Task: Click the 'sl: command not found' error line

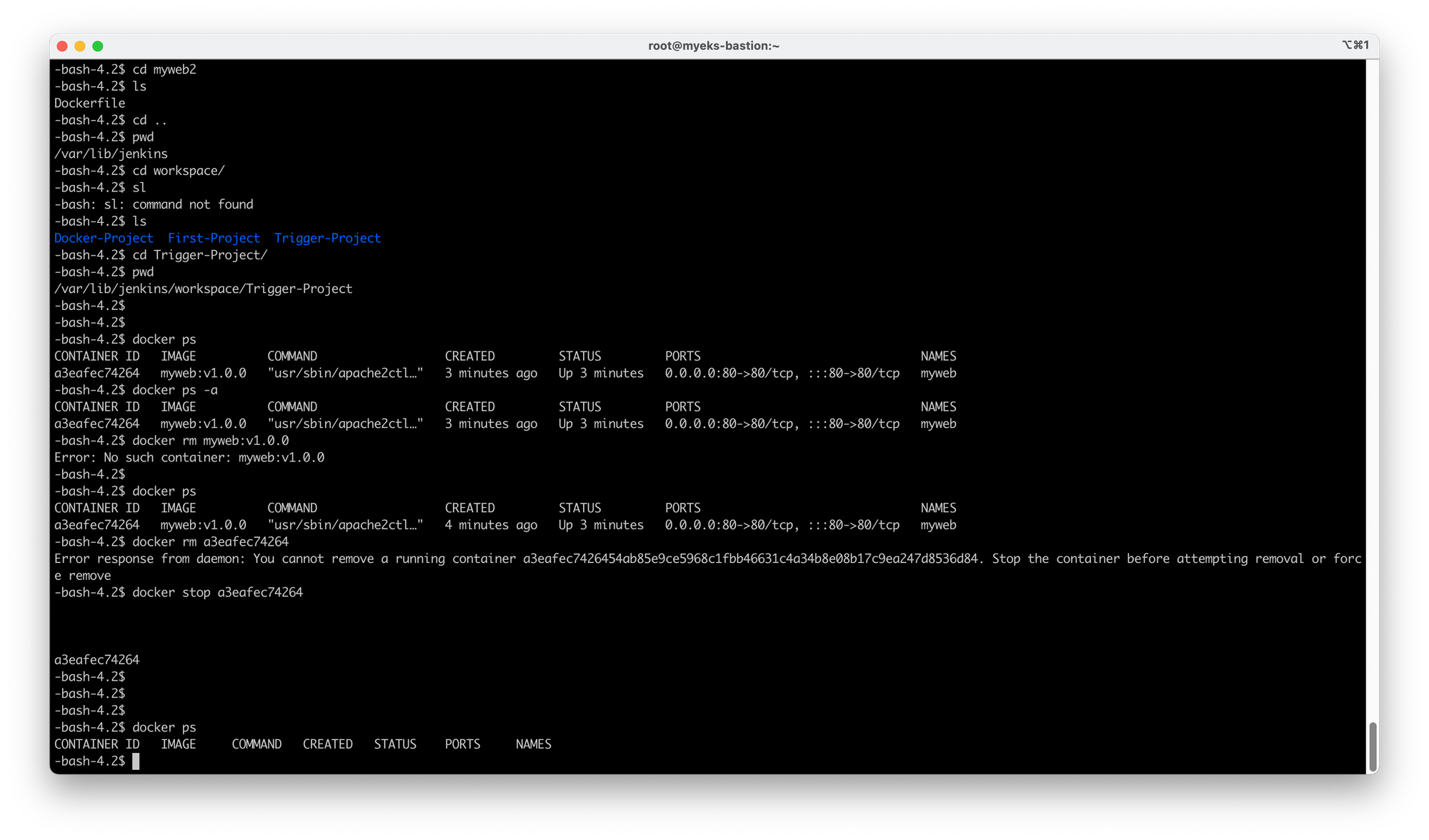Action: tap(154, 204)
